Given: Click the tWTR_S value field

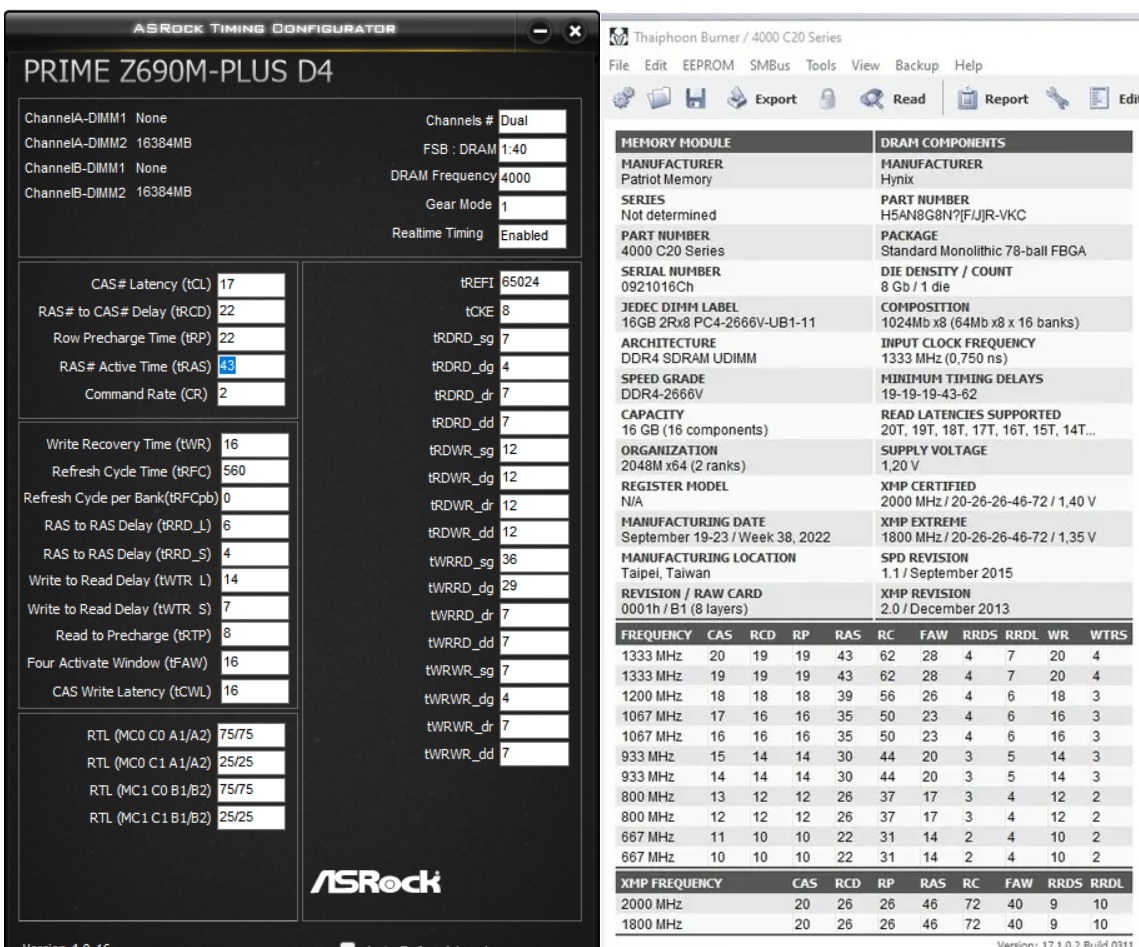Looking at the screenshot, I should pos(254,608).
